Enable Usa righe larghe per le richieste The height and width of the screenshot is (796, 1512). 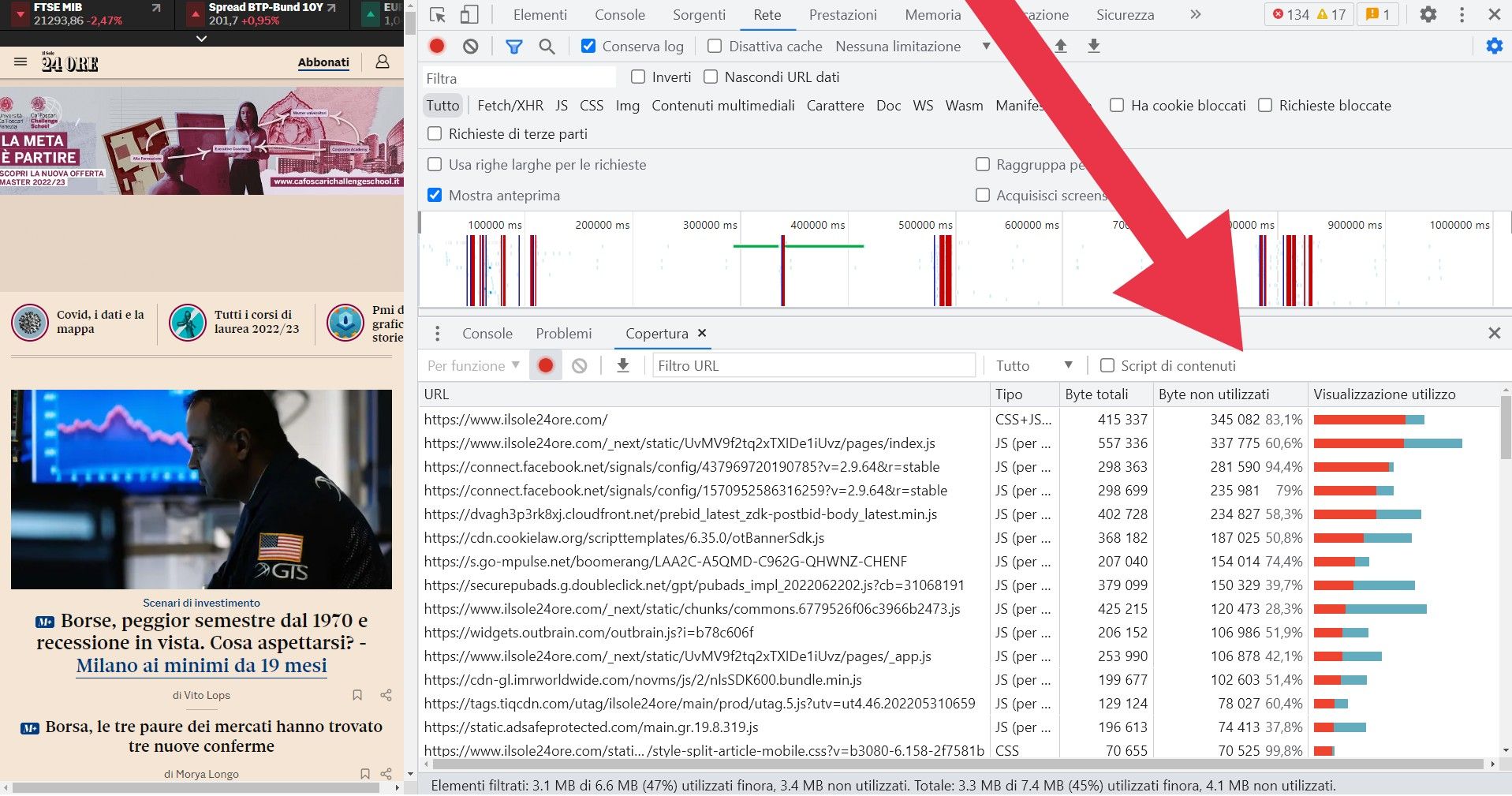coord(435,164)
